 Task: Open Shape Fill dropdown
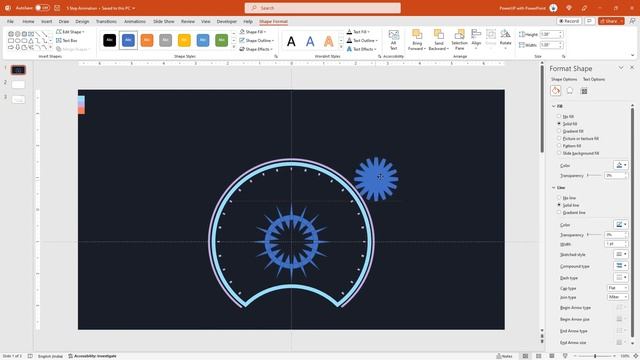[253, 31]
